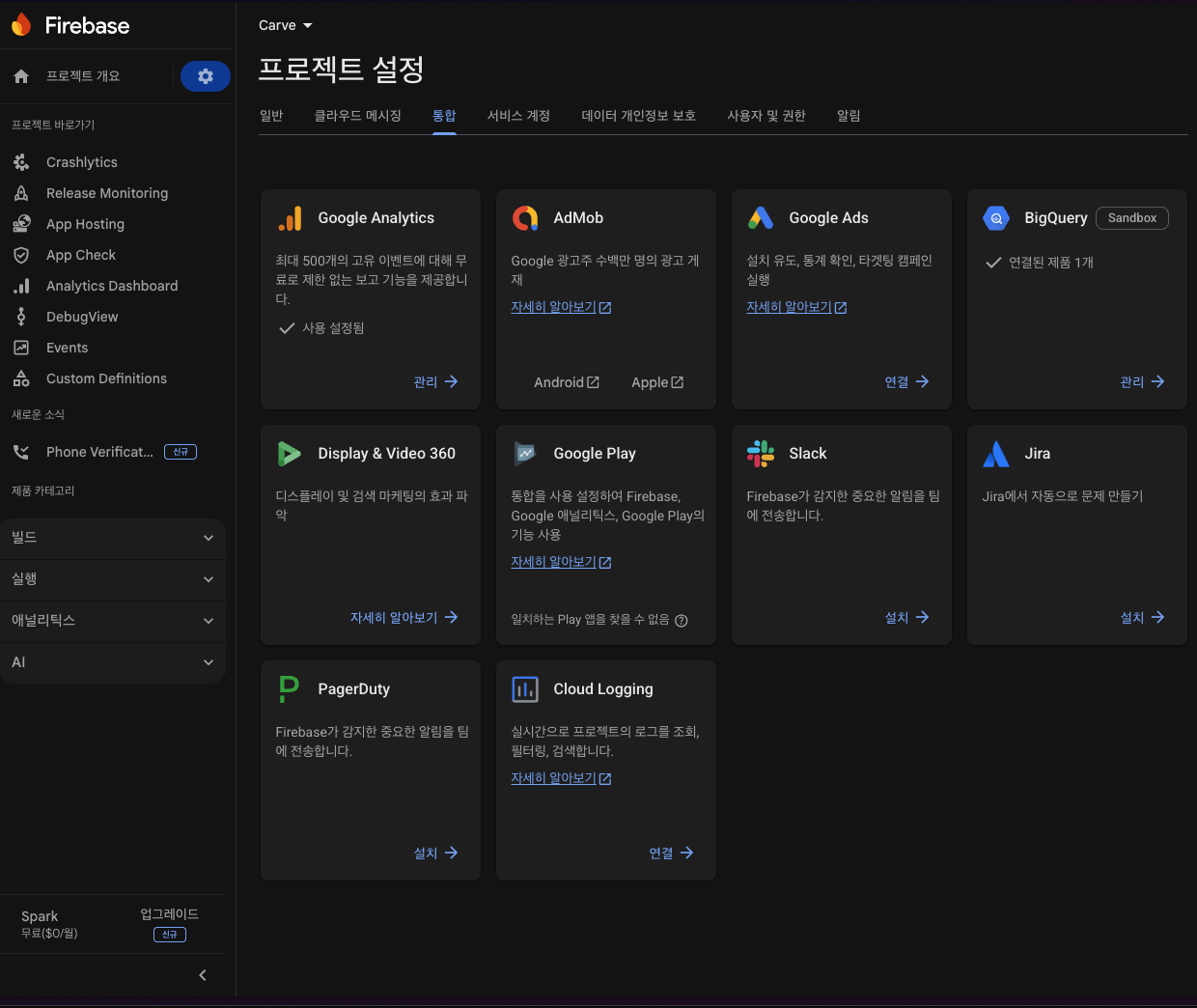Open Custom Definitions shortcut

coord(106,378)
